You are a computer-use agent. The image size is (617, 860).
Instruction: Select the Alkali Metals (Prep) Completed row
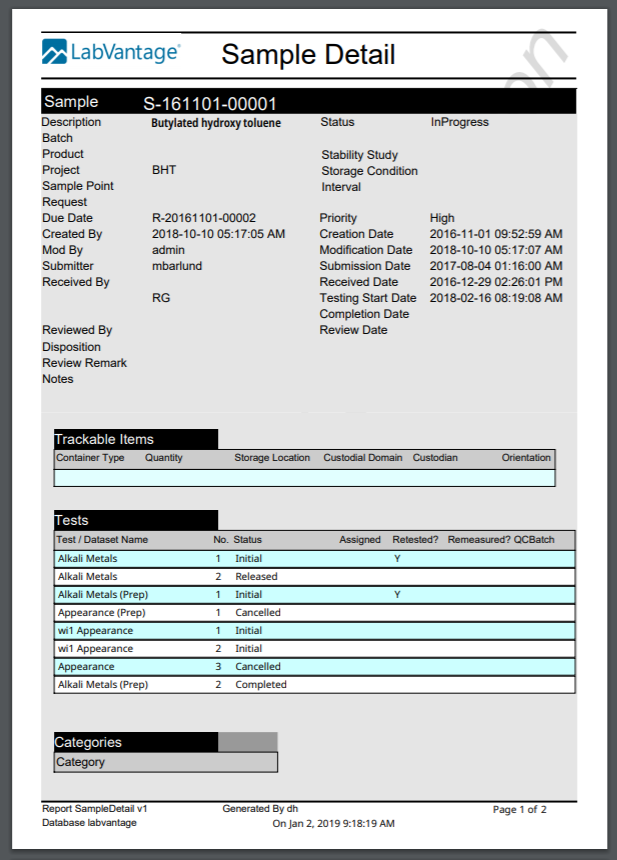click(315, 684)
